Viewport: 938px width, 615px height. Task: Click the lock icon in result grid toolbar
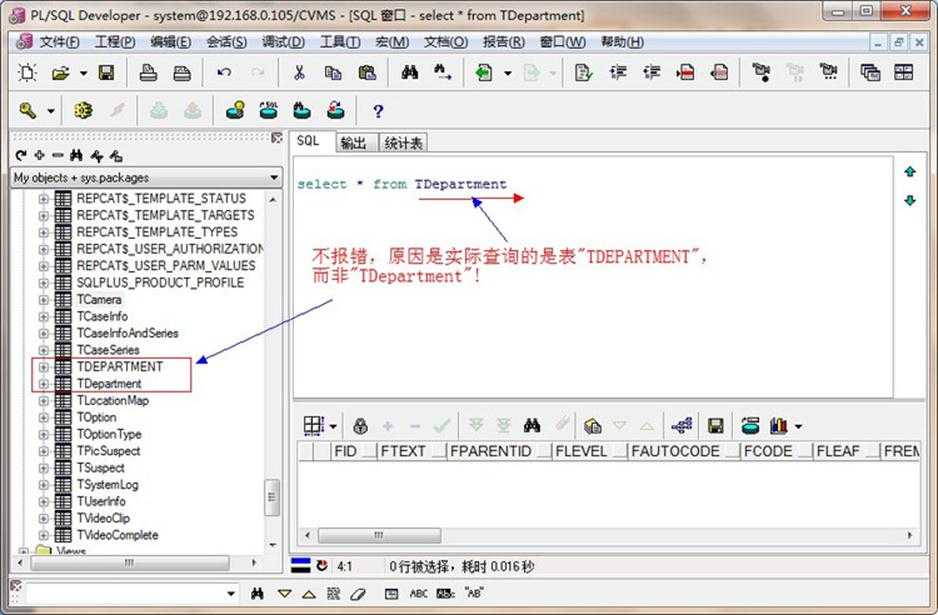point(360,426)
